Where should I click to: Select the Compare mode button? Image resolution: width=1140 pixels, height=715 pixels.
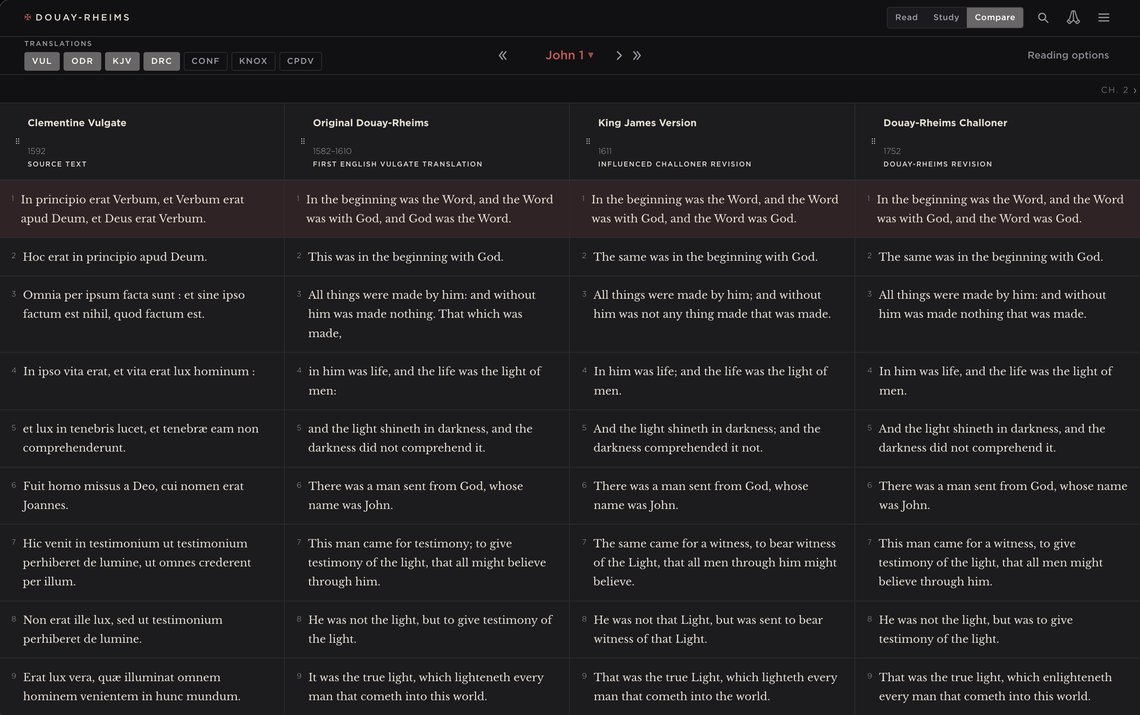994,17
